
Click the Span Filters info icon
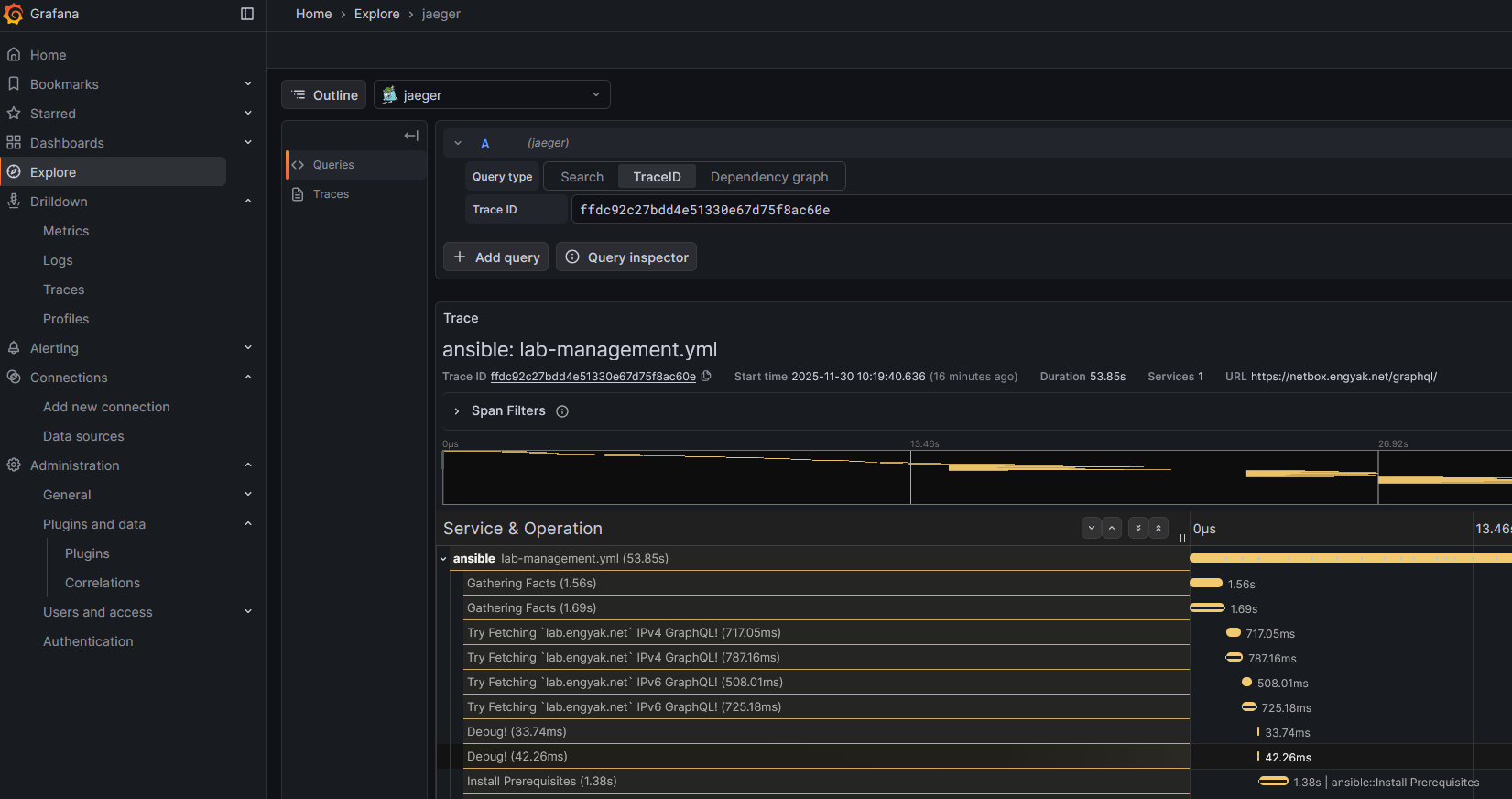pyautogui.click(x=562, y=411)
